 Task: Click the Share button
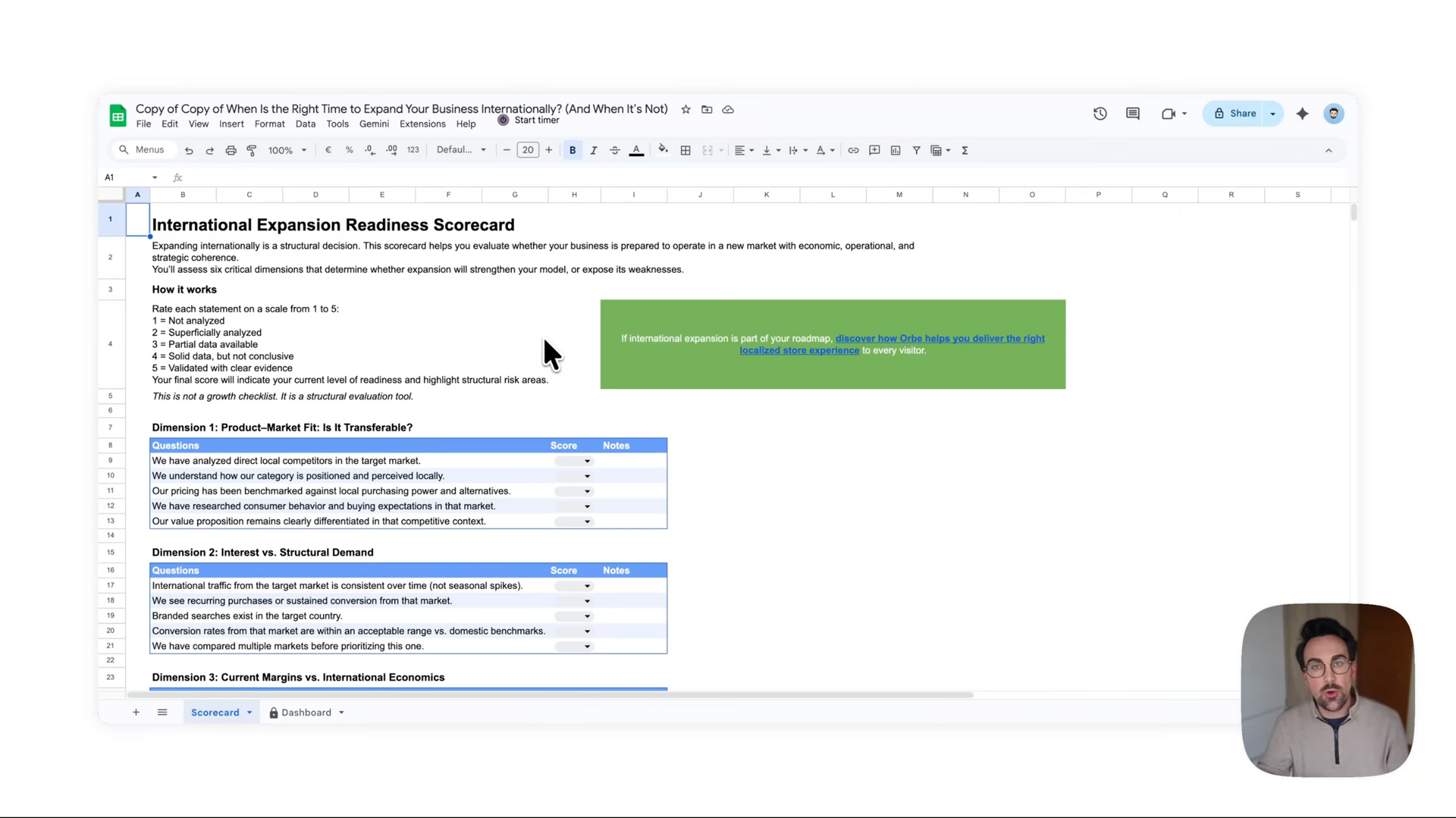[1235, 114]
